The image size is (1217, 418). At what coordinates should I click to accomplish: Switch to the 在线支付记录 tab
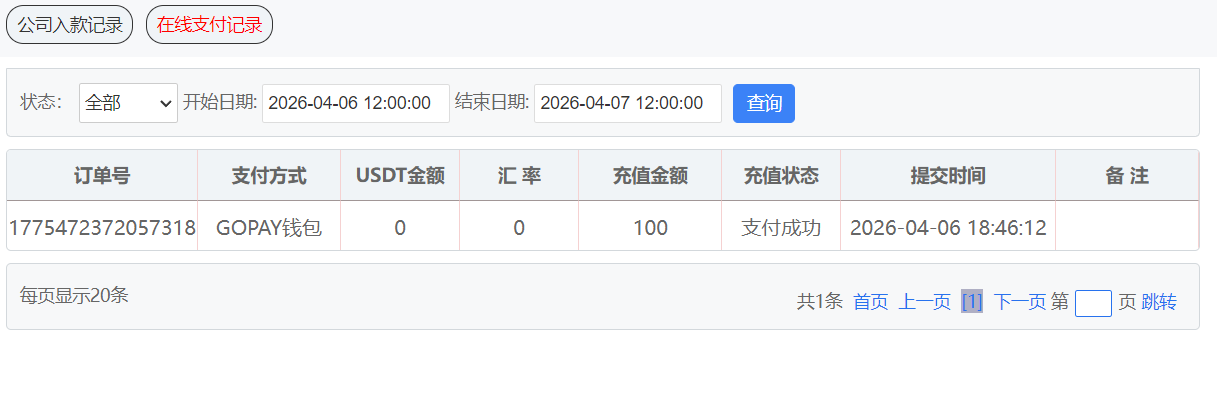209,25
